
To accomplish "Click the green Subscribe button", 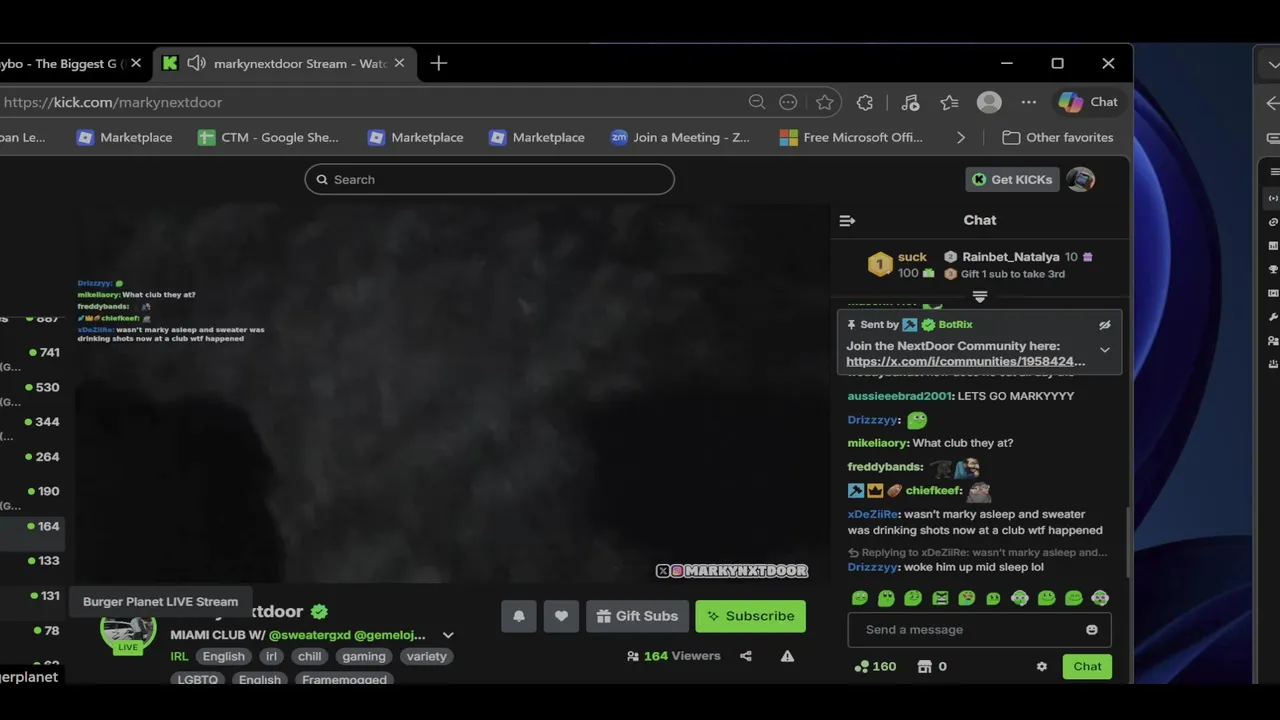I will point(751,616).
